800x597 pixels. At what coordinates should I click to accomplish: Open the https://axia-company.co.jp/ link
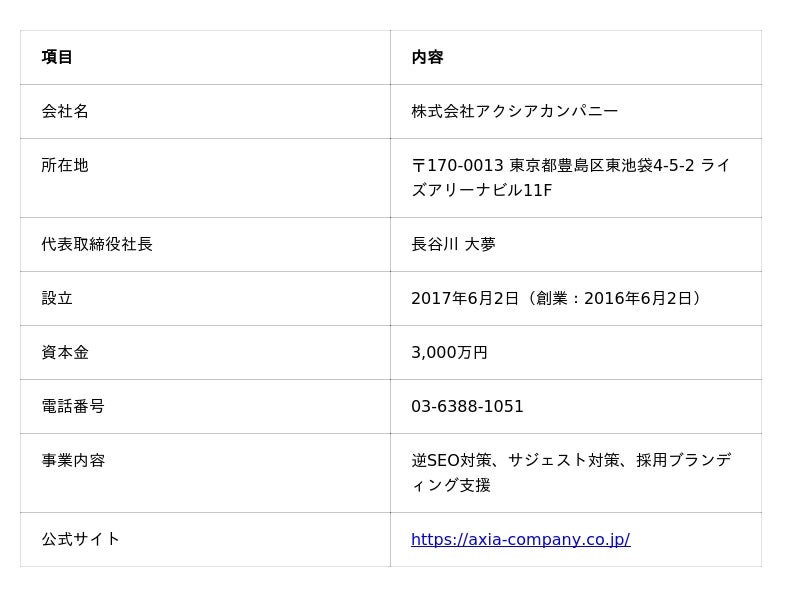[x=520, y=540]
